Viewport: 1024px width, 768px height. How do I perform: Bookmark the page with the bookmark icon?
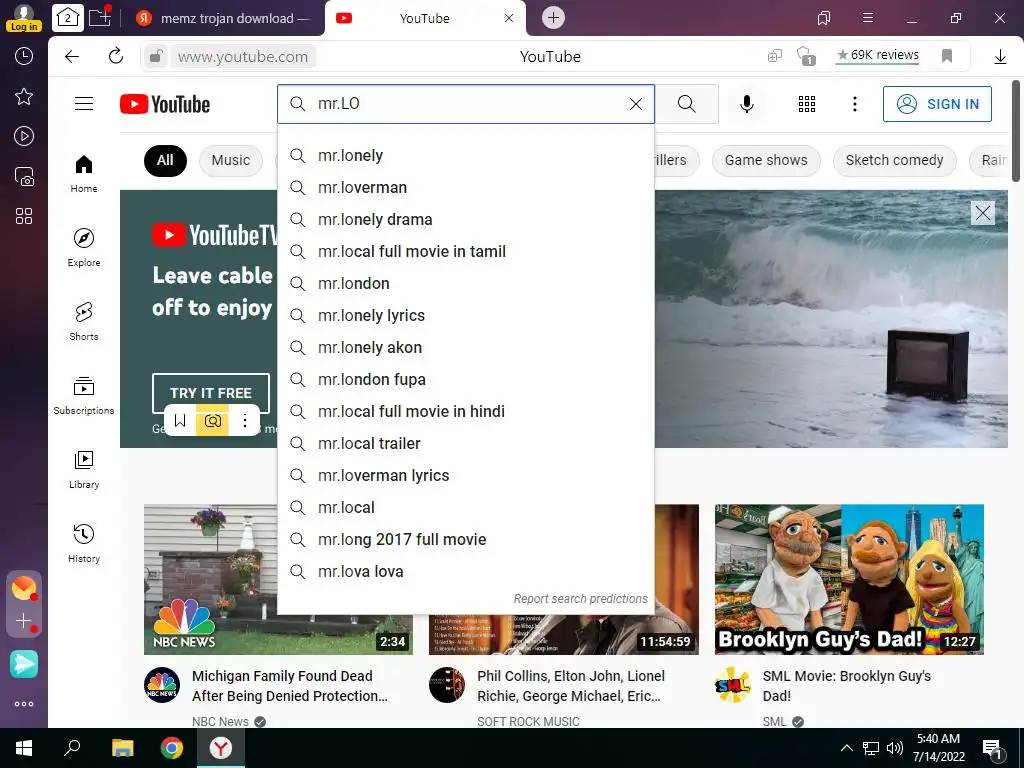[947, 56]
